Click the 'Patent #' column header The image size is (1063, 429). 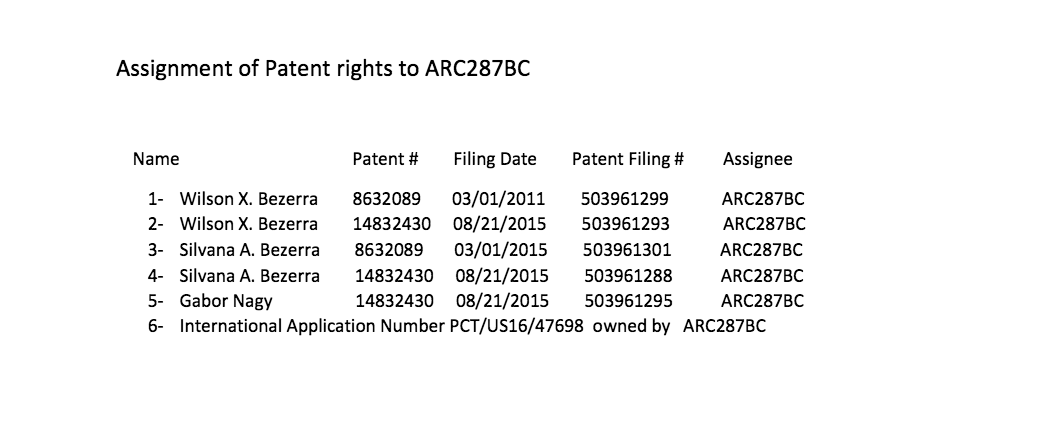(x=385, y=159)
